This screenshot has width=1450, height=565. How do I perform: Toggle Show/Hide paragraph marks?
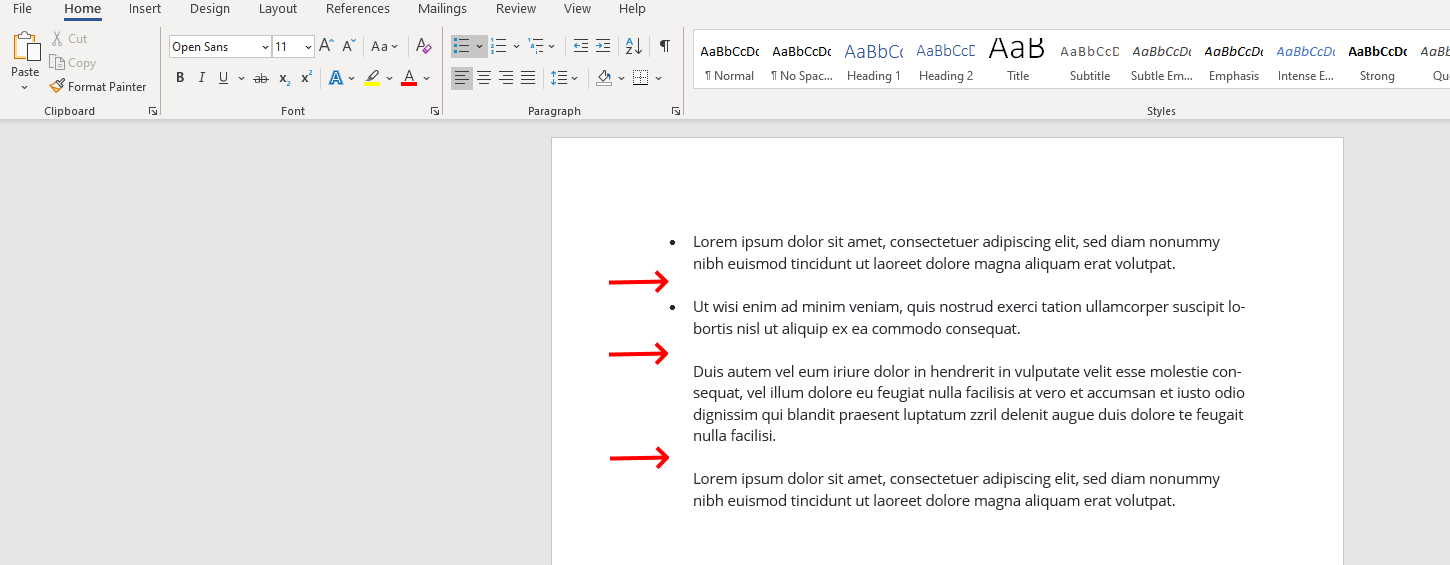click(664, 46)
